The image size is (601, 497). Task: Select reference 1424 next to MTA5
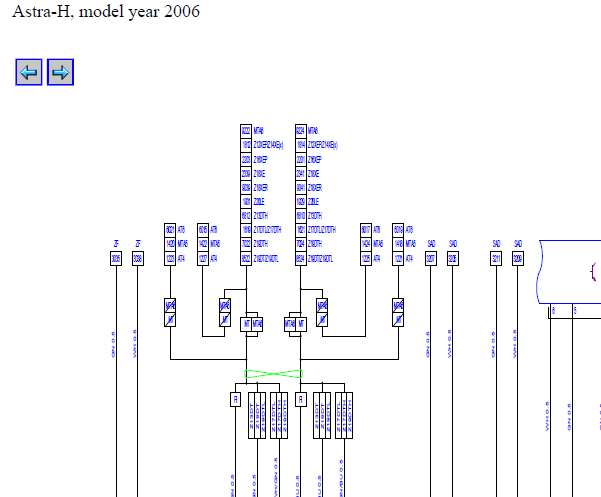[366, 244]
